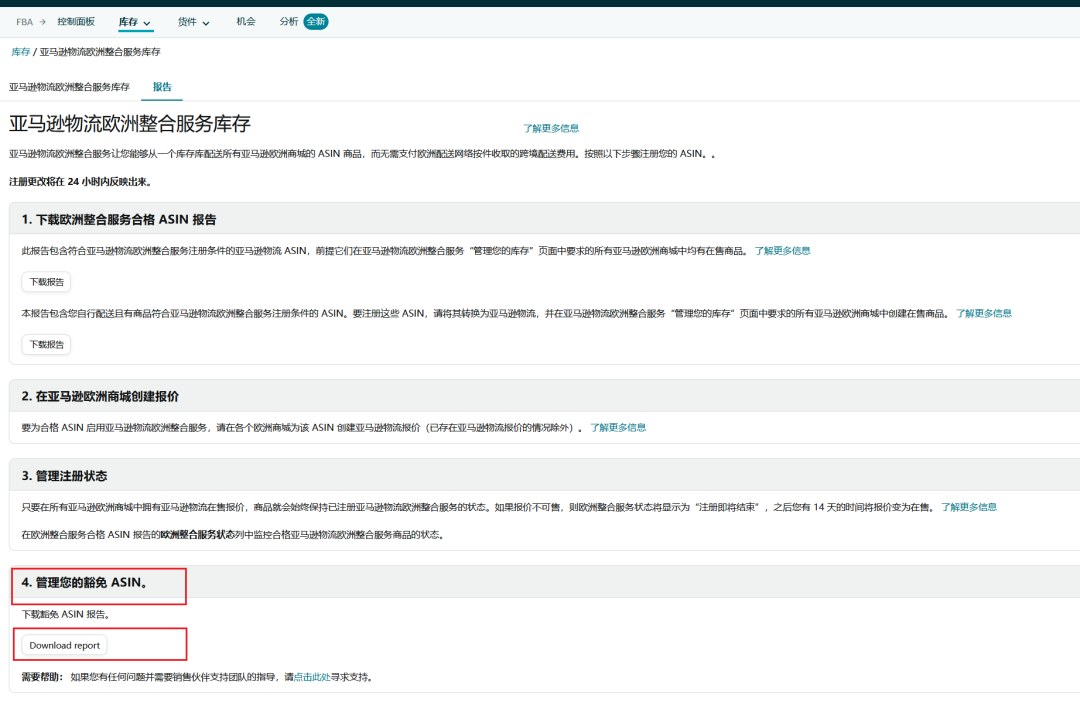
Task: Click heading 2. 在亚马逊欧洲商城创建报价
Action: click(x=100, y=397)
